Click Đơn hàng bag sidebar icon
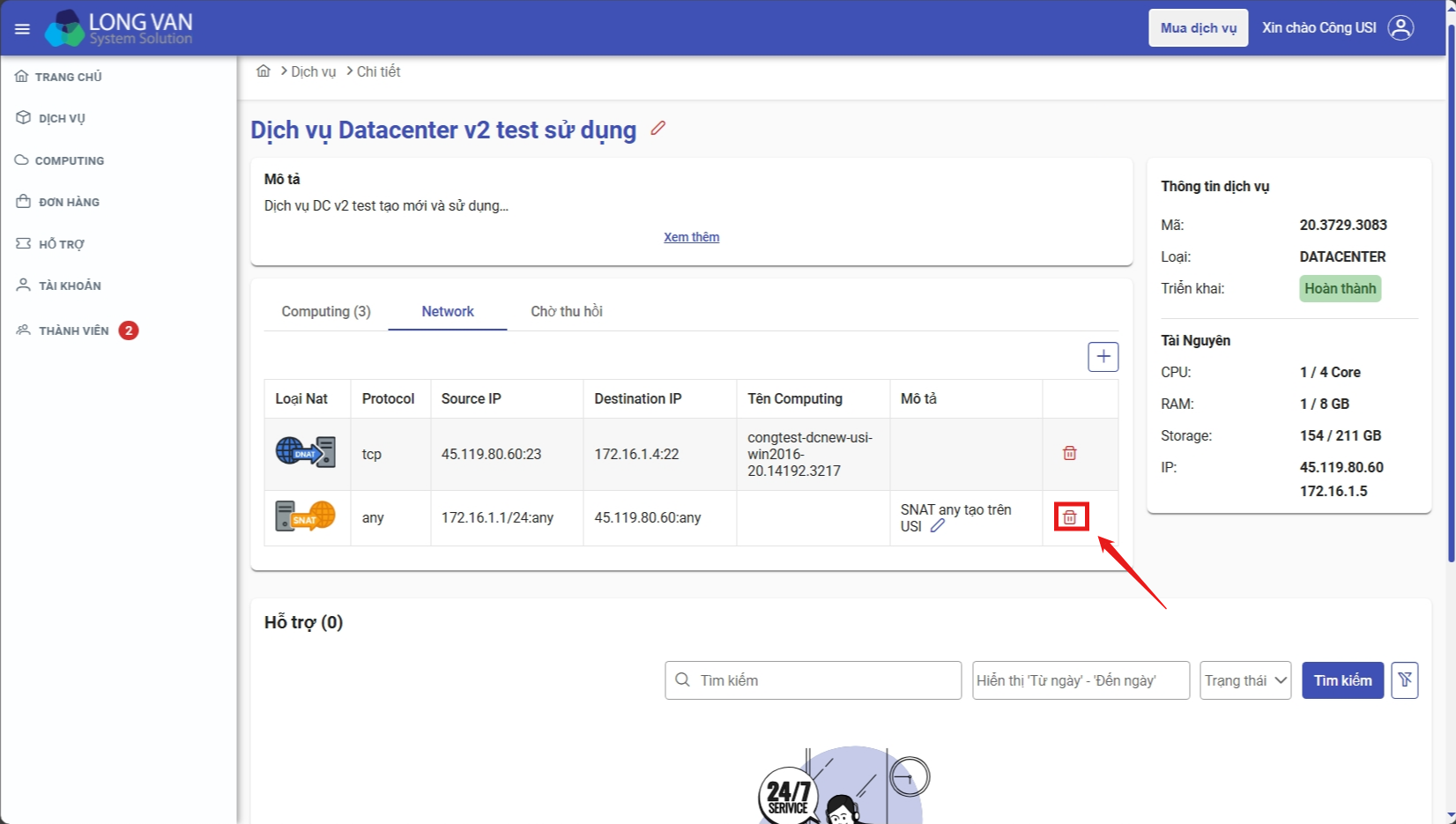 tap(23, 201)
